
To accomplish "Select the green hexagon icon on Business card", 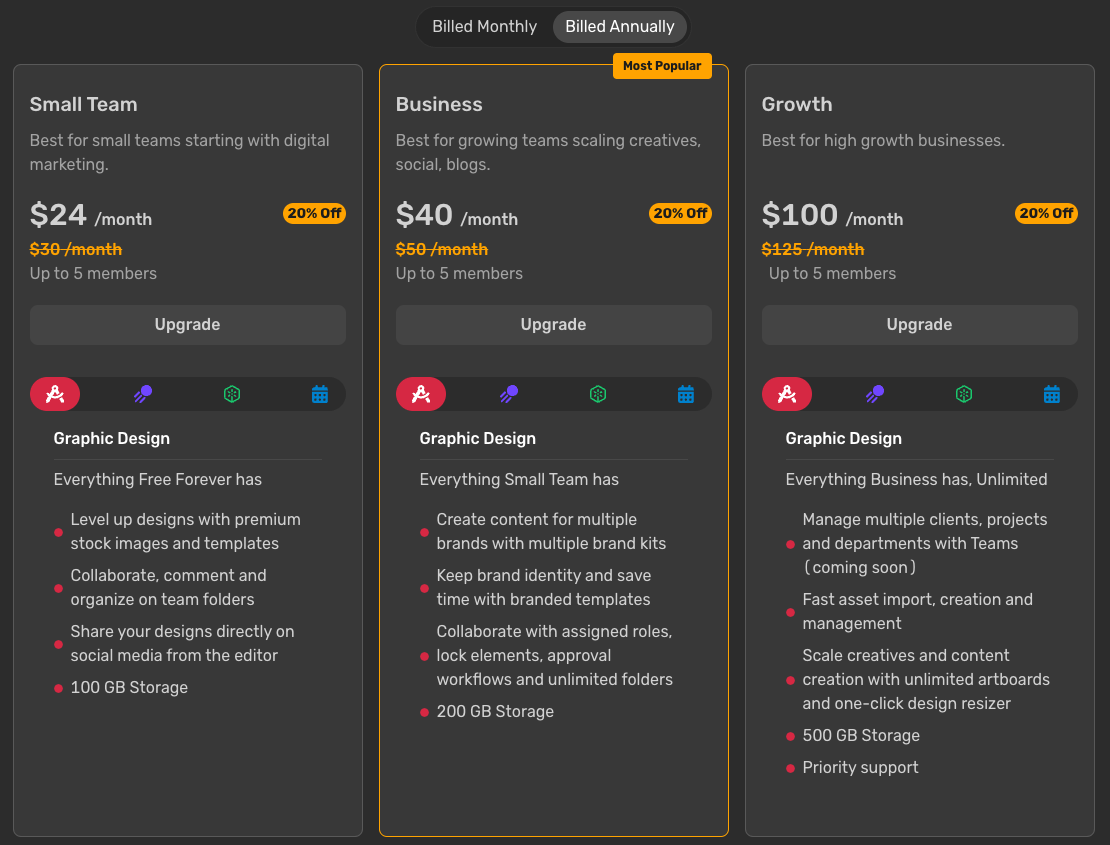I will tap(598, 394).
